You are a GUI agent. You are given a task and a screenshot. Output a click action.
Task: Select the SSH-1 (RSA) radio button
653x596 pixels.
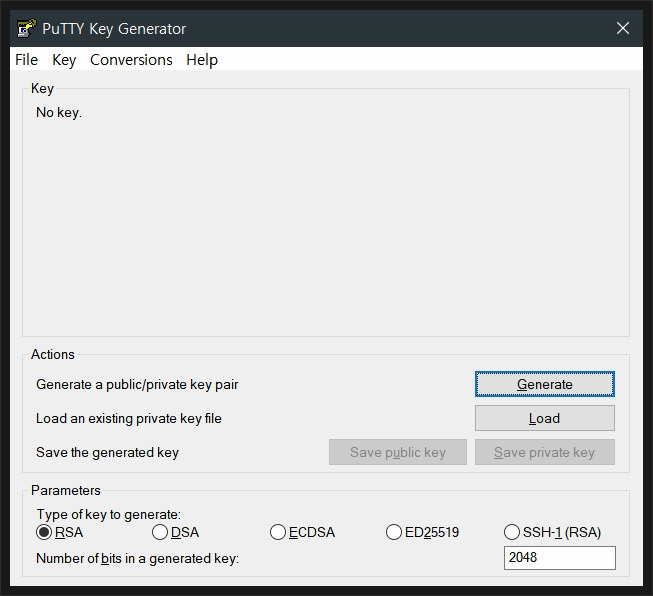(512, 532)
